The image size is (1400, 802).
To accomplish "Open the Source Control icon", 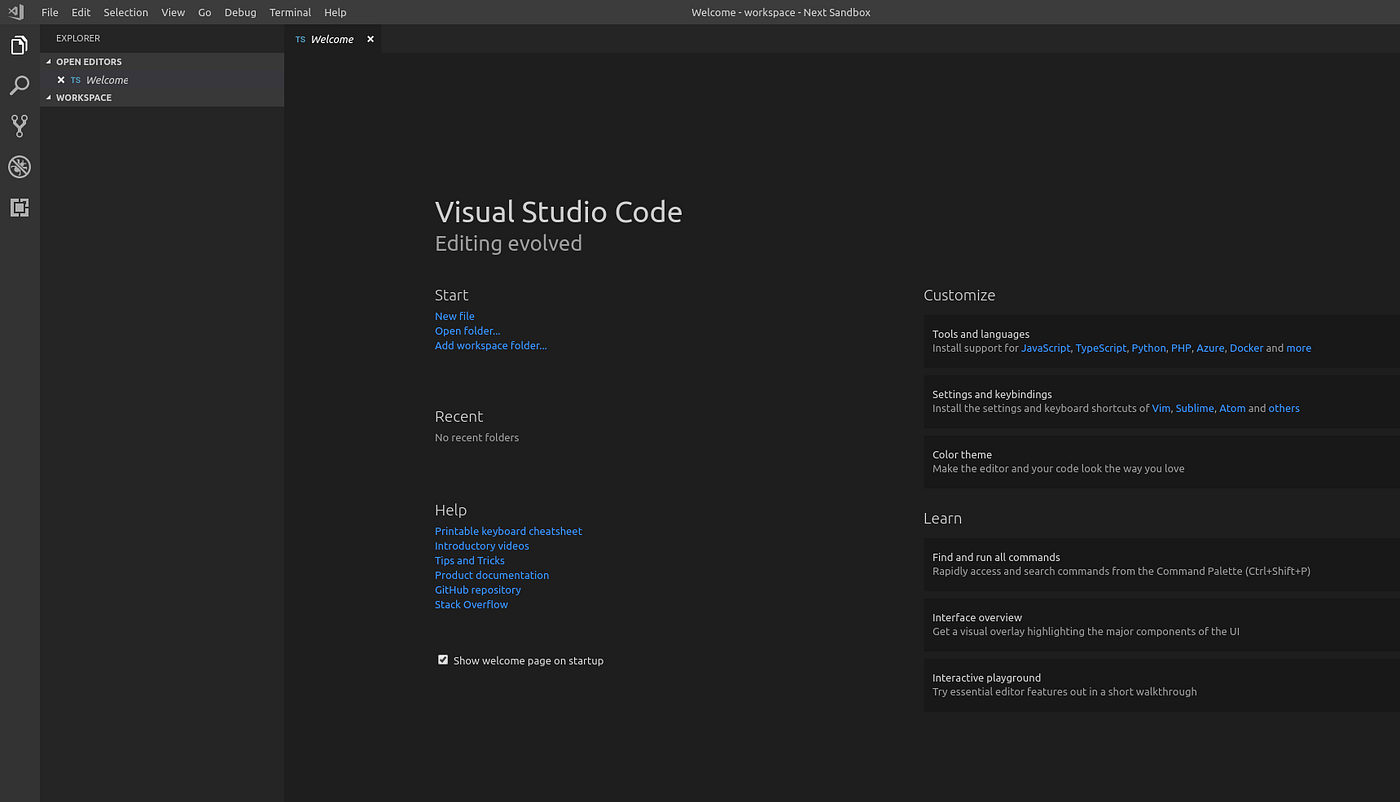I will (x=19, y=125).
